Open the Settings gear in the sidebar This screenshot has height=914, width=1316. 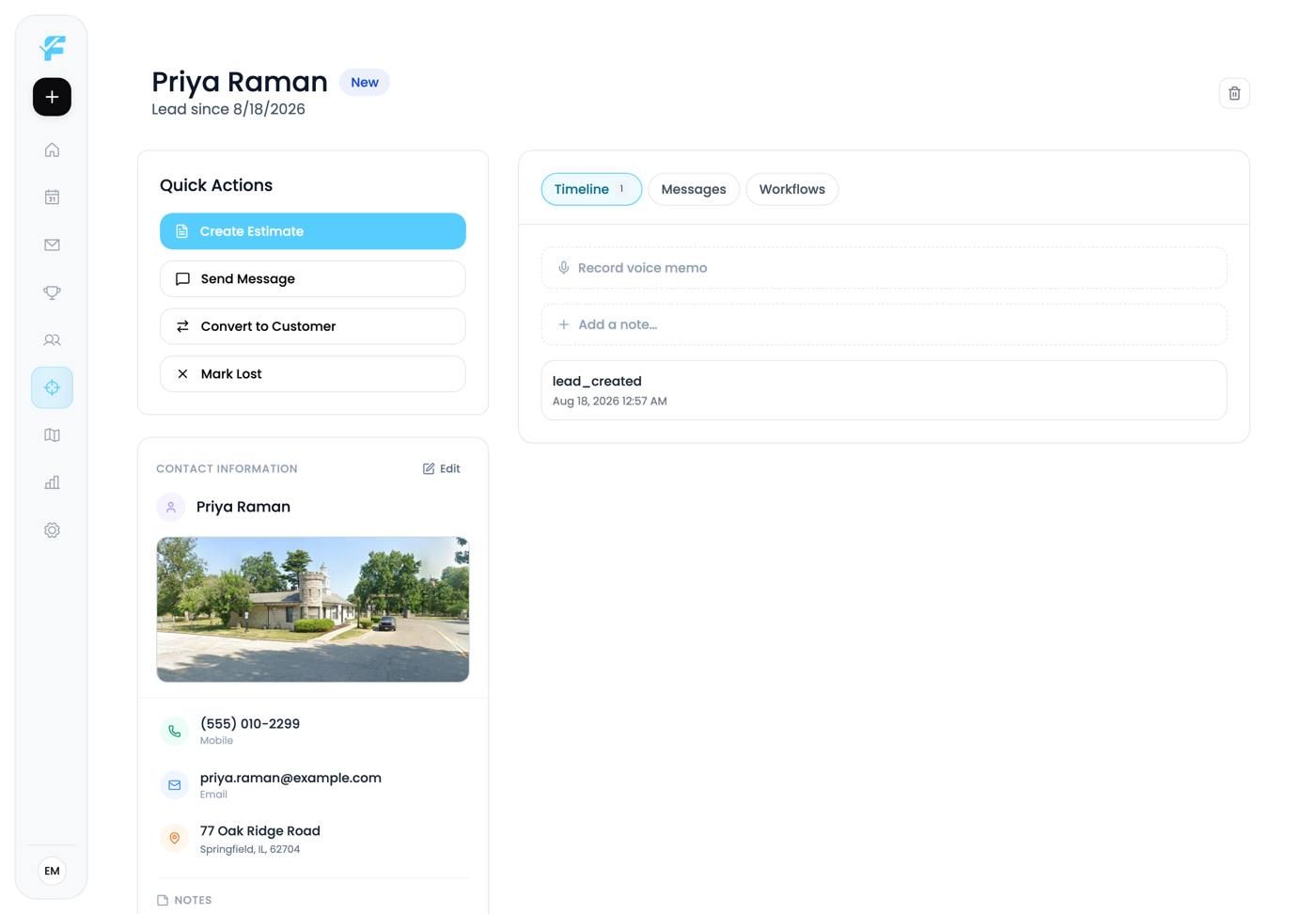click(52, 530)
